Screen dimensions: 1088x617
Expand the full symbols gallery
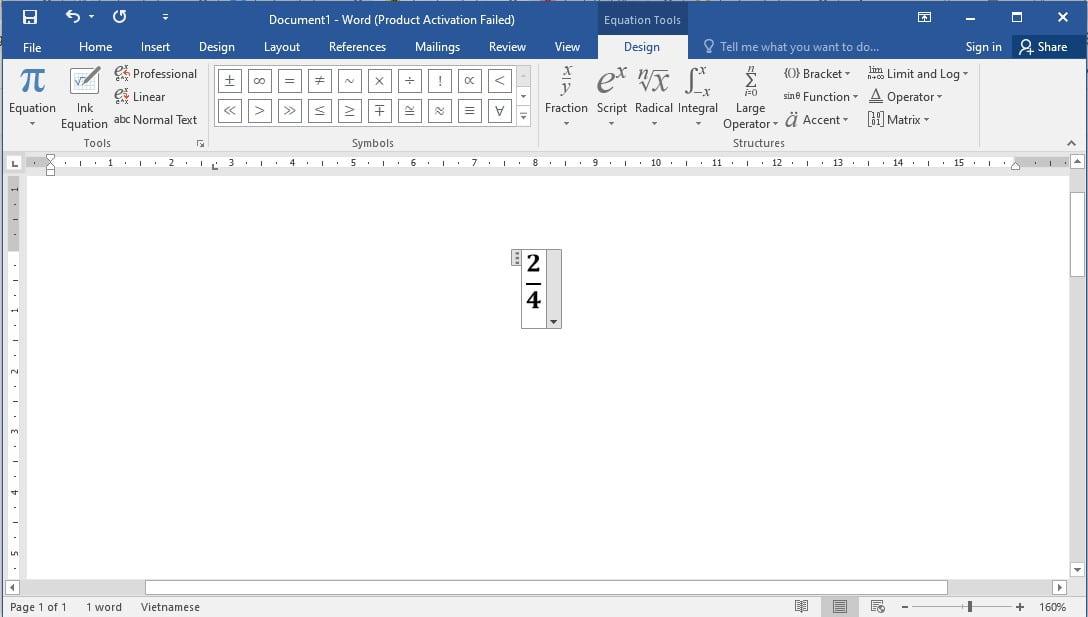point(523,115)
